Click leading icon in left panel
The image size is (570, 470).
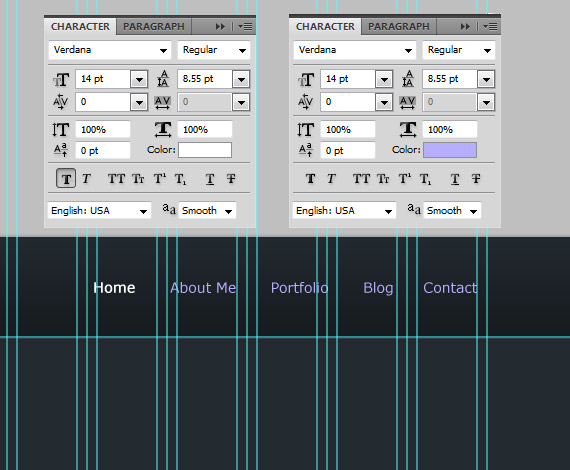coord(163,79)
